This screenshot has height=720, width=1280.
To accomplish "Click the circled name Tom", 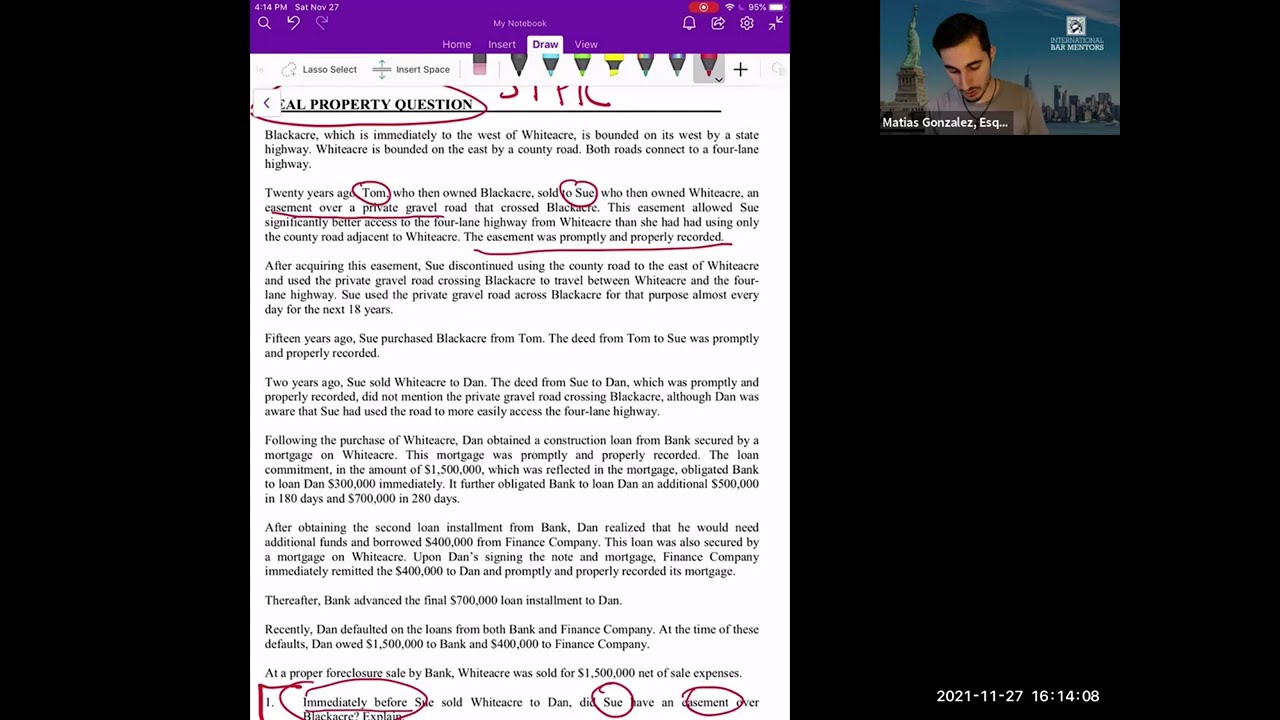I will (x=374, y=193).
